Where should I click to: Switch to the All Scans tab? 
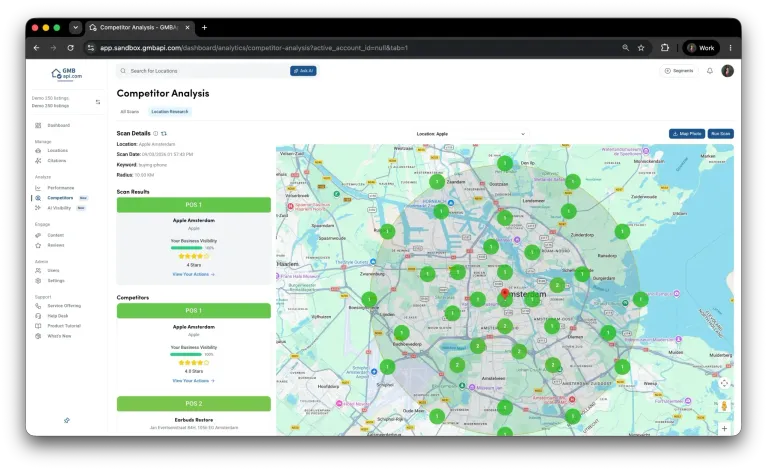pyautogui.click(x=130, y=112)
